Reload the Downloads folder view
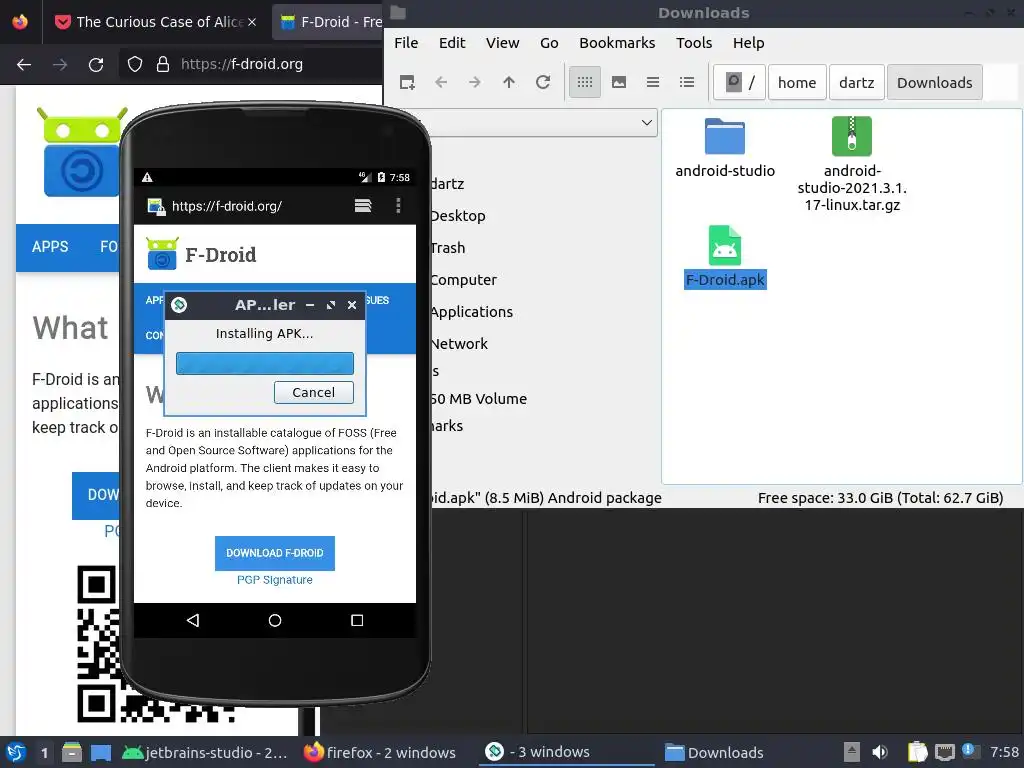Image resolution: width=1024 pixels, height=768 pixels. click(543, 82)
